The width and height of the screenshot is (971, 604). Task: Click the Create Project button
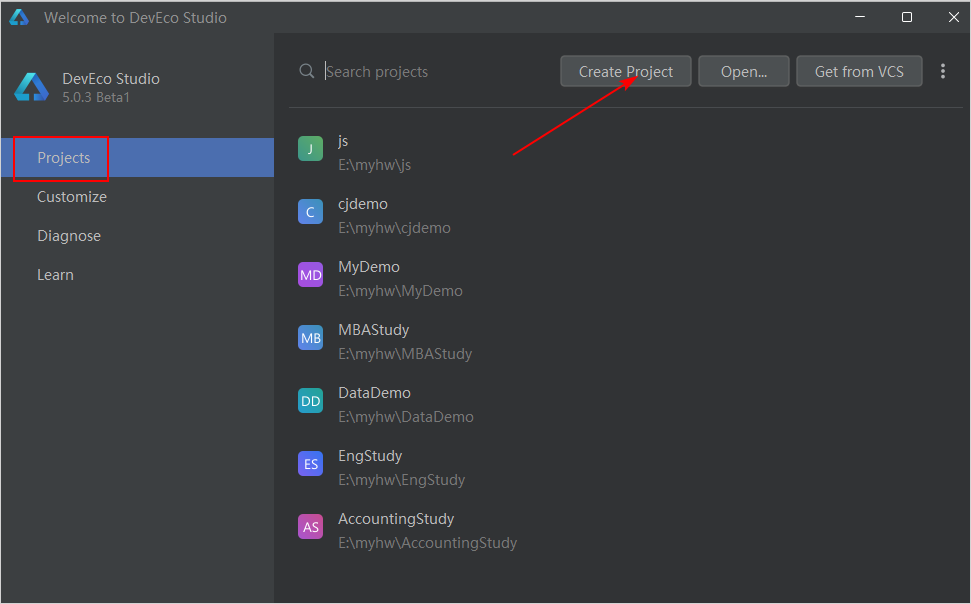(x=625, y=71)
